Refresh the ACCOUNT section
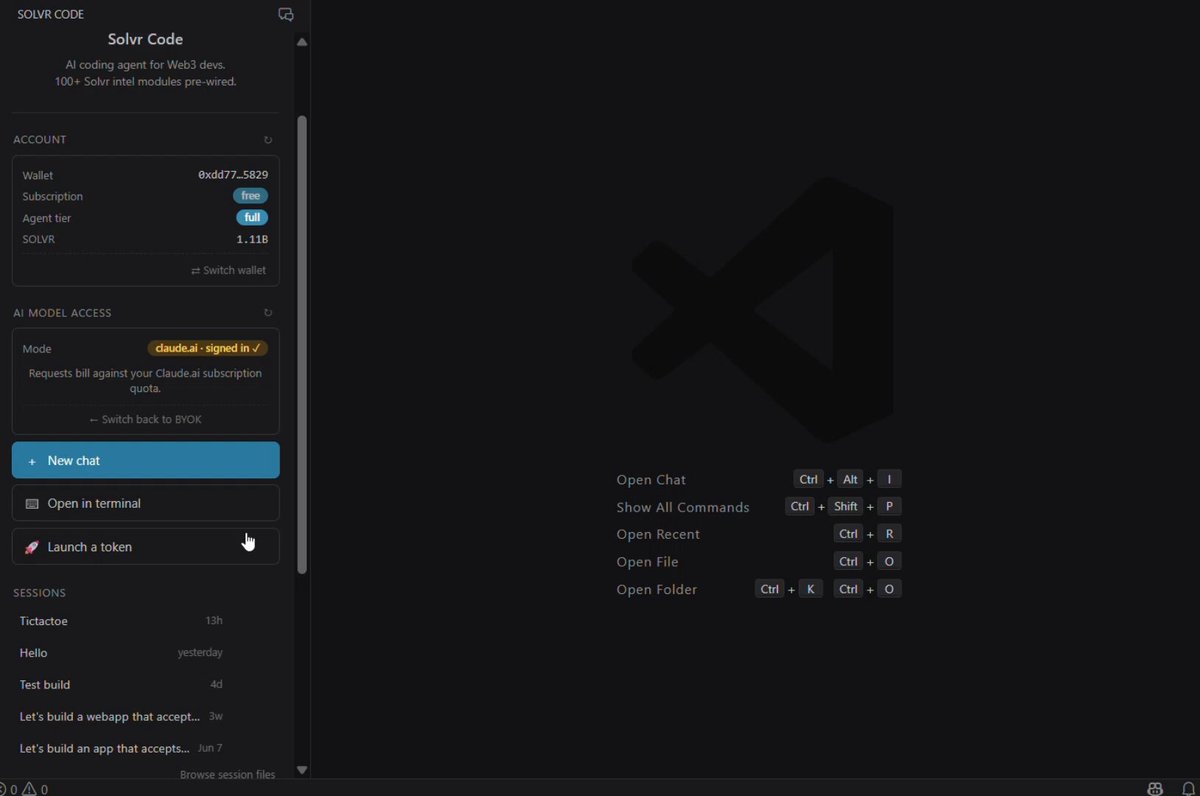The image size is (1200, 796). (268, 140)
